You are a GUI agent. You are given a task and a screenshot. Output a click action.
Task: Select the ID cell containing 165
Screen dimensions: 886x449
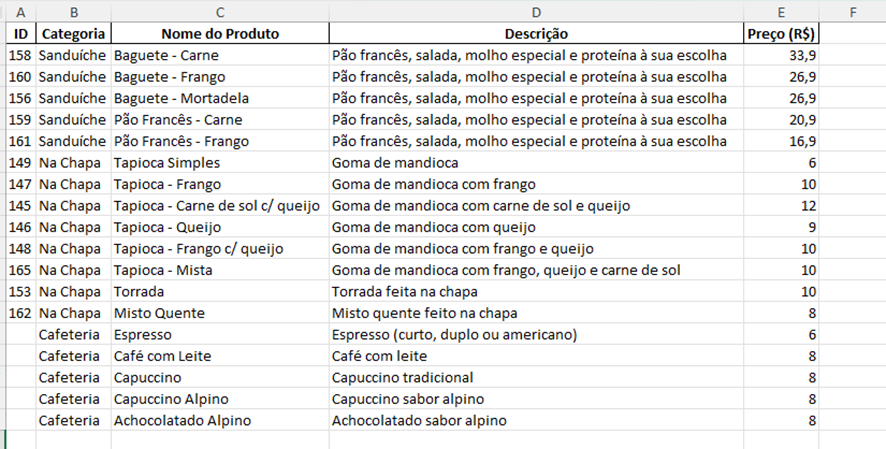click(x=20, y=270)
